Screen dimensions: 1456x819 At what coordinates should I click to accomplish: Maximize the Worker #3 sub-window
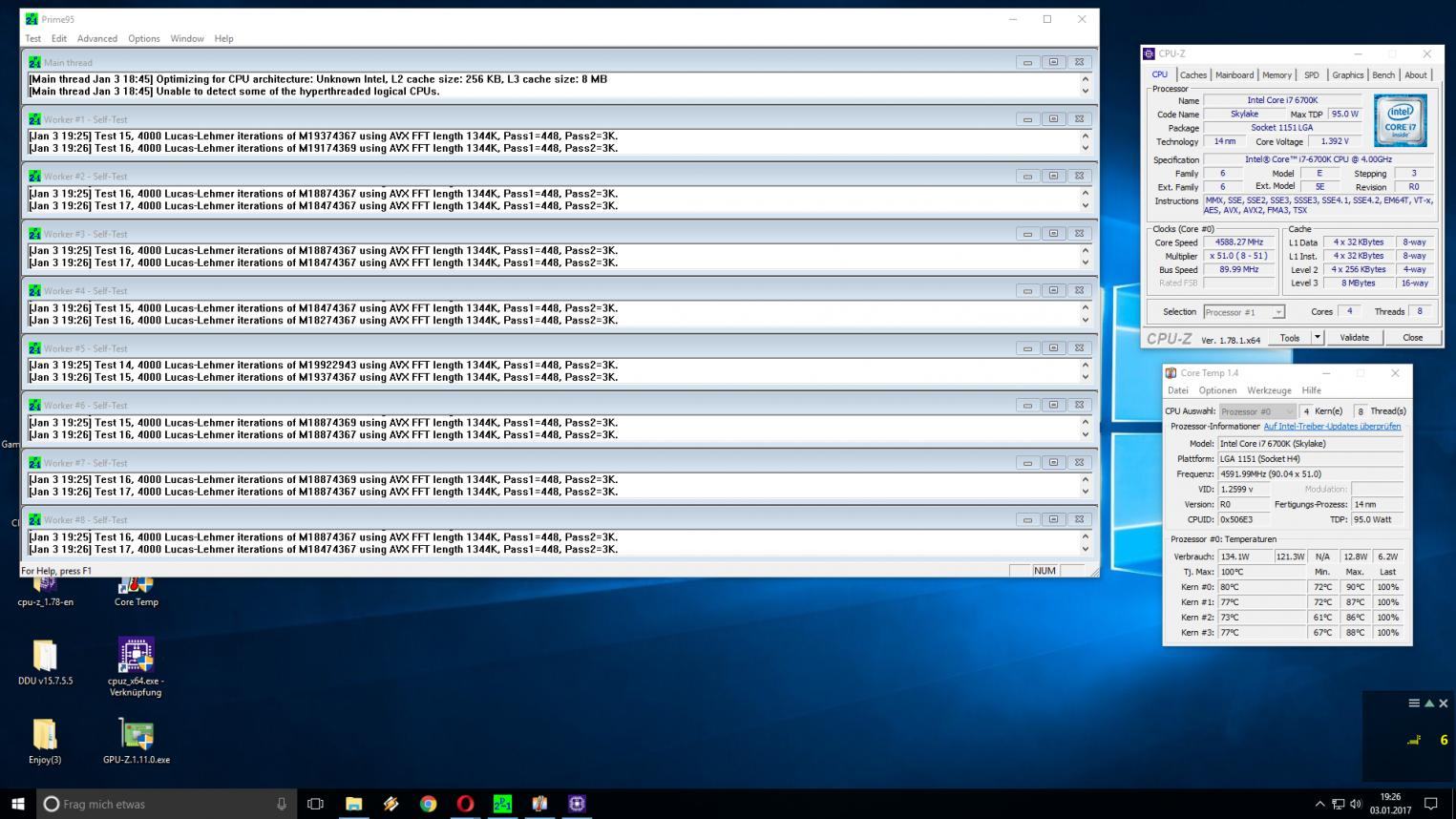pyautogui.click(x=1053, y=234)
